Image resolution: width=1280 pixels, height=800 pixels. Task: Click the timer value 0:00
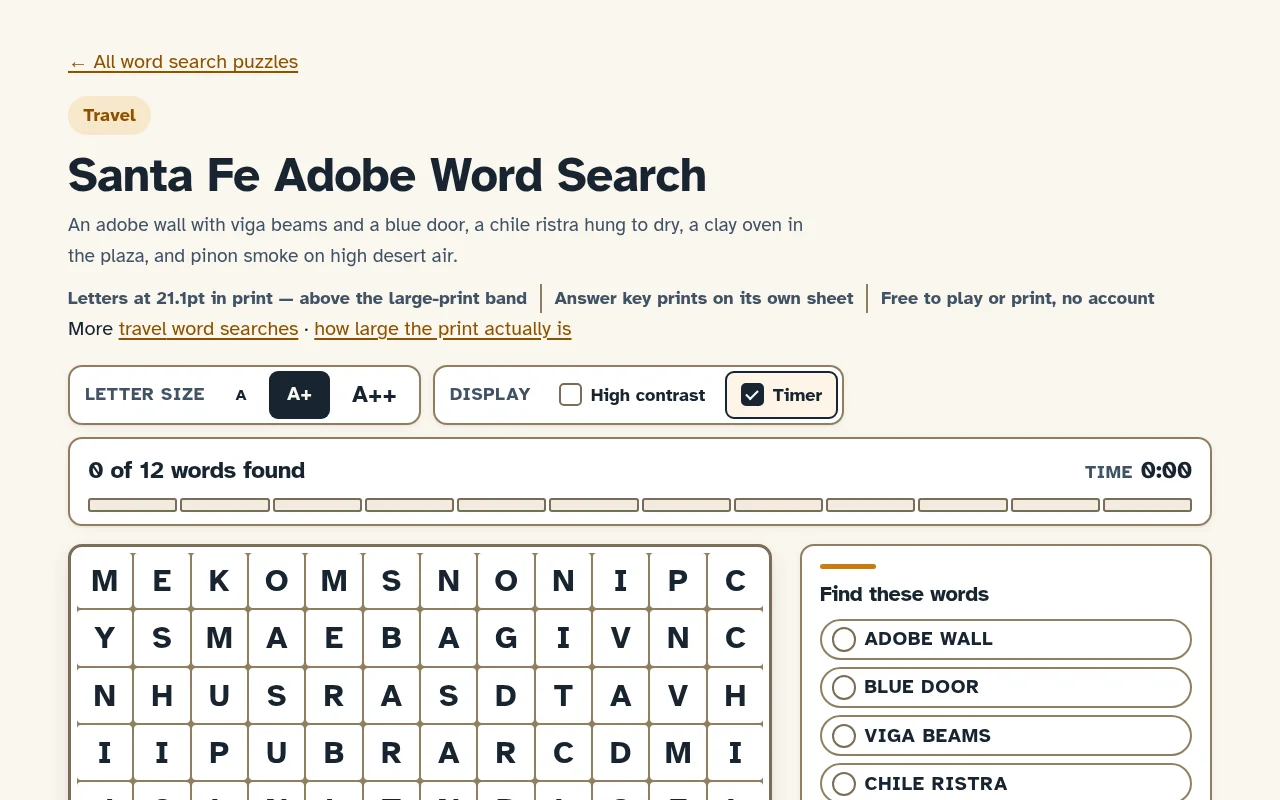point(1166,470)
